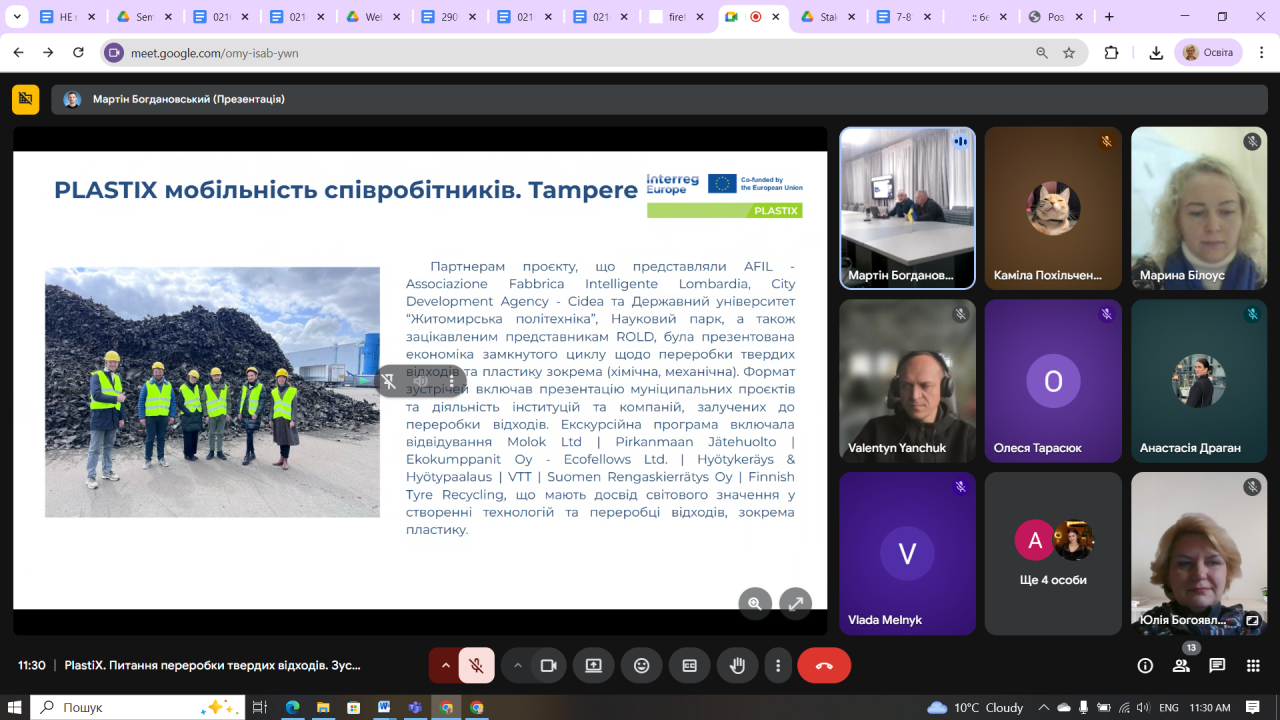The height and width of the screenshot is (720, 1280).
Task: Toggle the camera on or off
Action: [548, 666]
